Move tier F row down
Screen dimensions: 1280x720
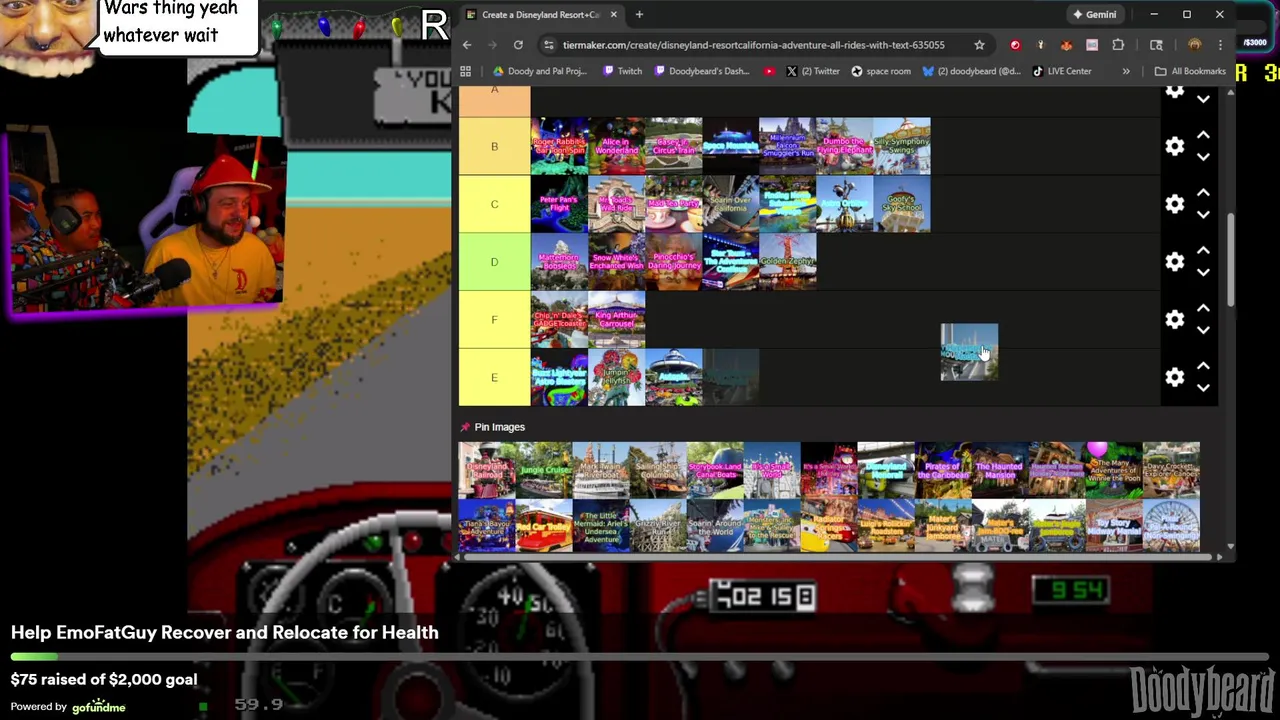click(x=1203, y=330)
